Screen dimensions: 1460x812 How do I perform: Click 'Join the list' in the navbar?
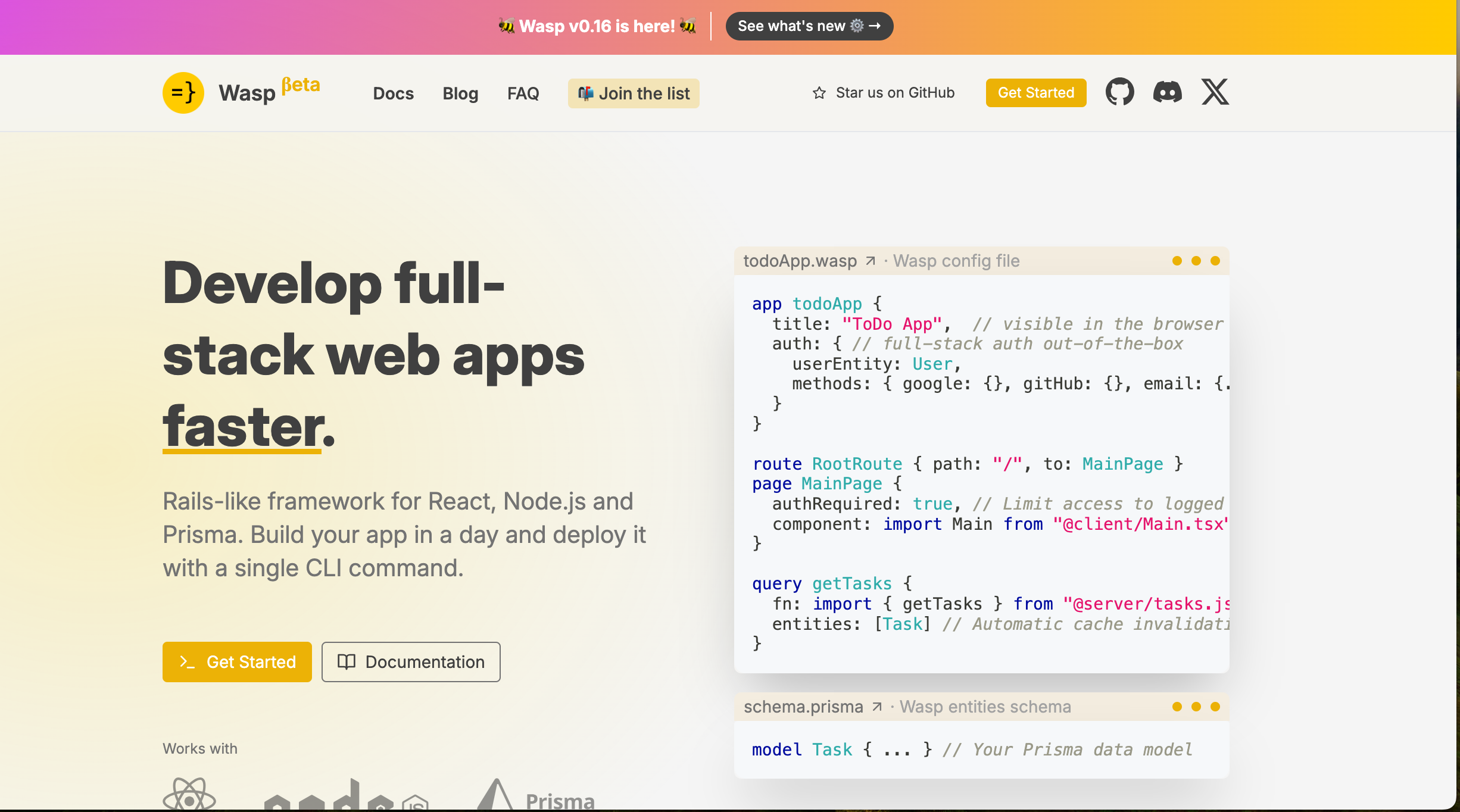(633, 93)
